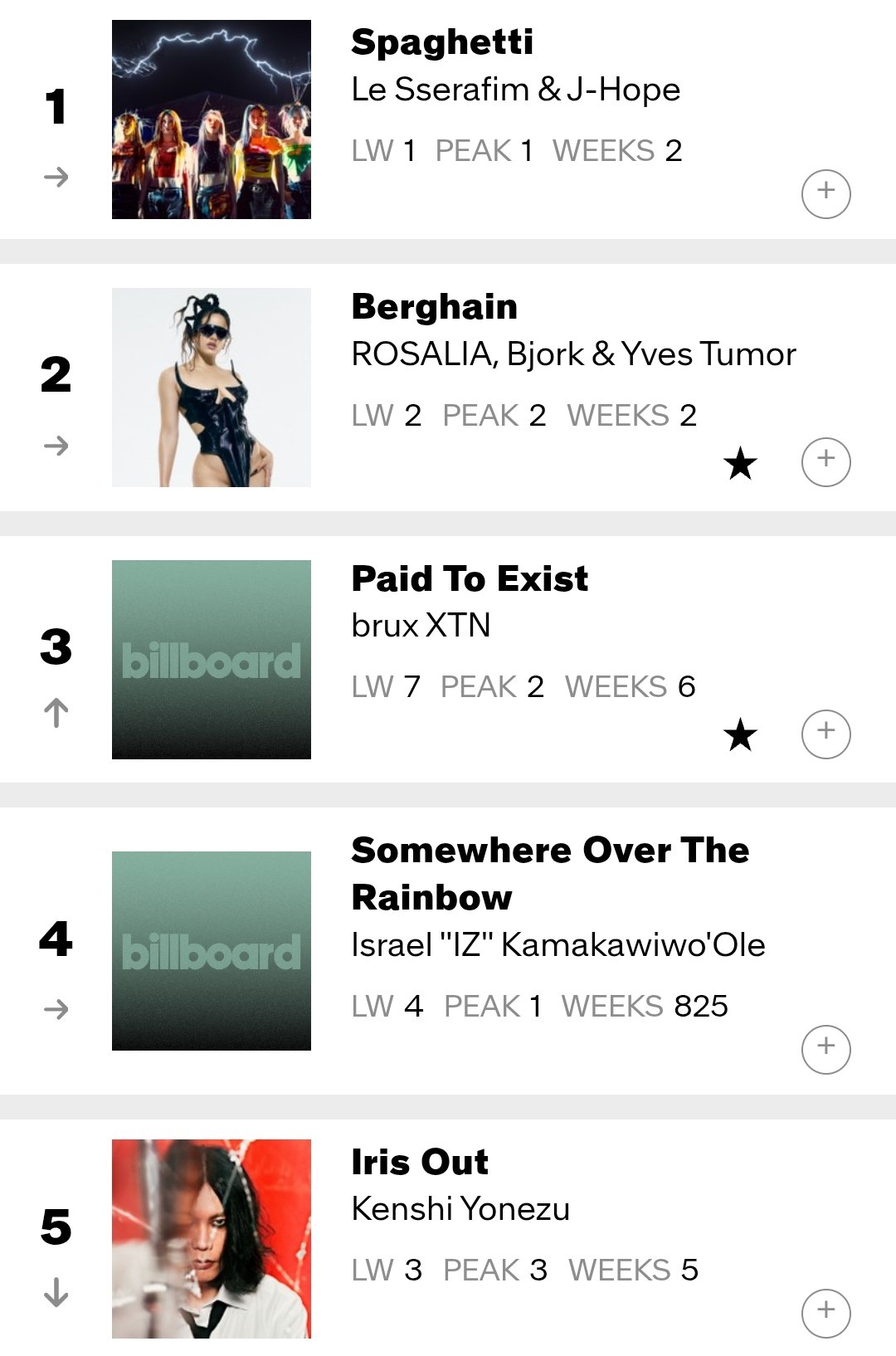Expand the Berghain entry with plus button
Screen dimensions: 896x1356
825,461
